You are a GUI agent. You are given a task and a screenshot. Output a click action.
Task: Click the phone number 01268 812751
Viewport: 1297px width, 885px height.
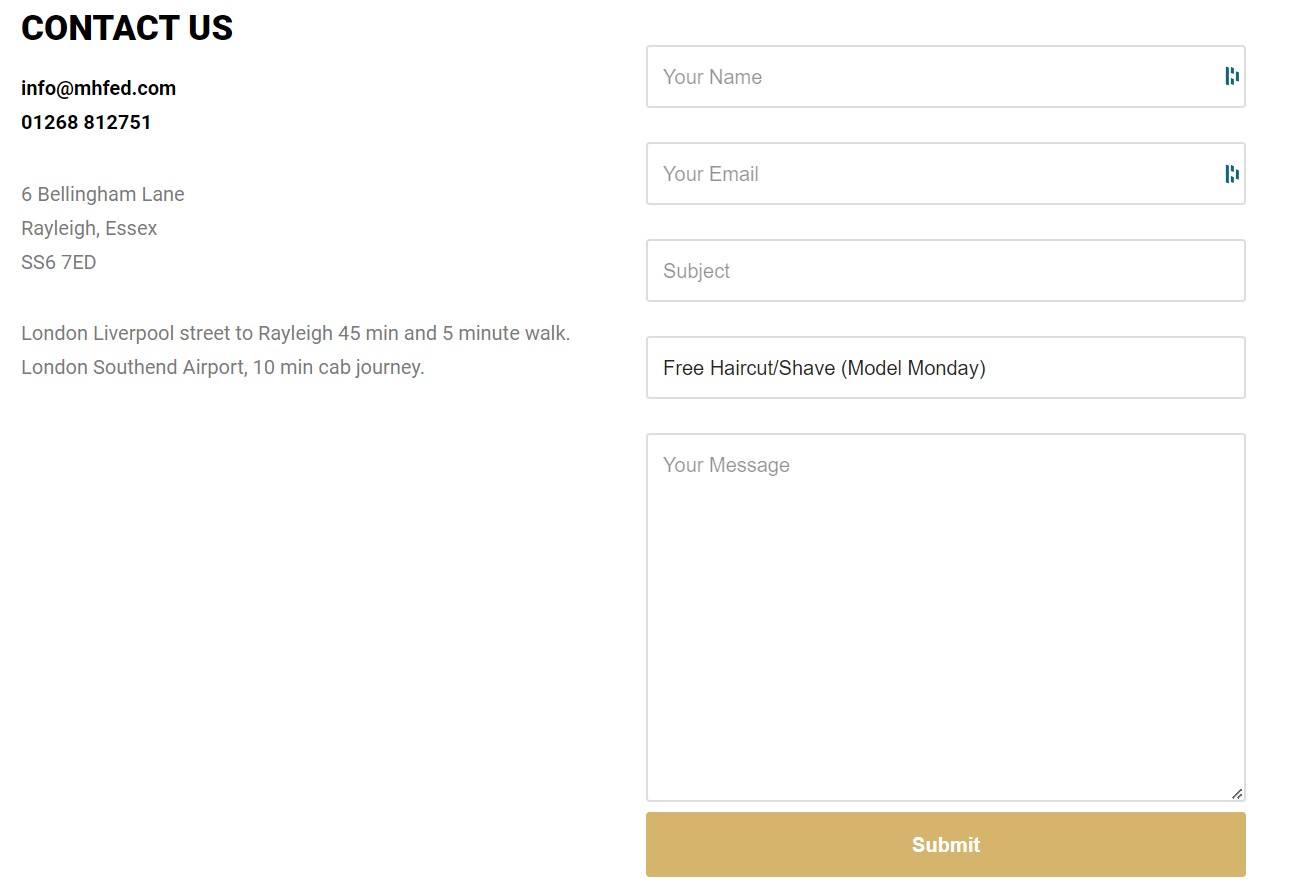pyautogui.click(x=86, y=122)
